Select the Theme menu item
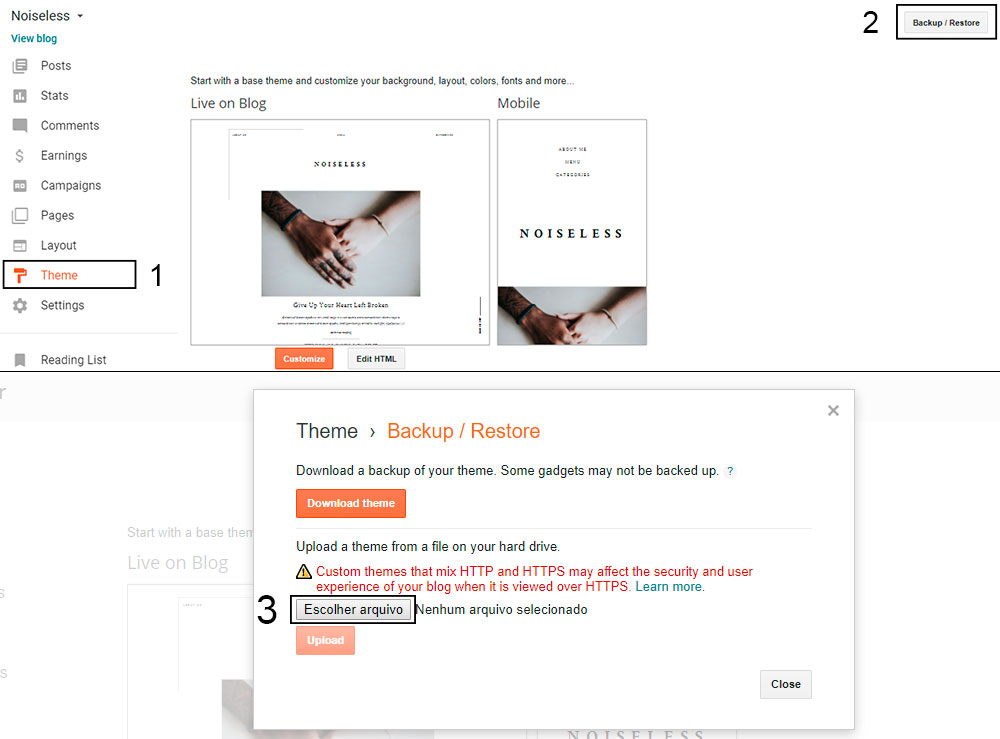The image size is (1000, 739). [x=70, y=275]
